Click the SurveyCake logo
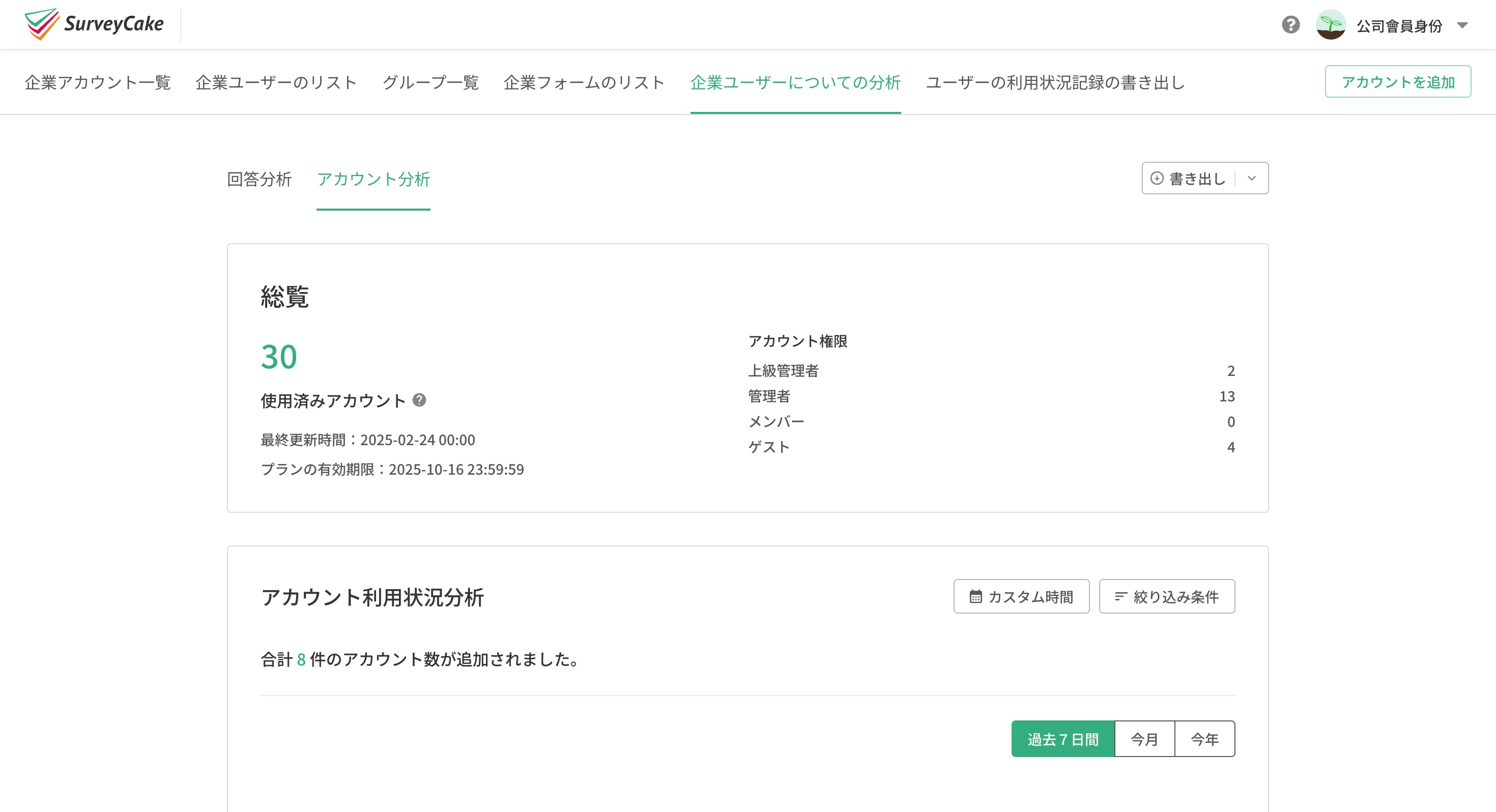1496x812 pixels. [x=94, y=24]
